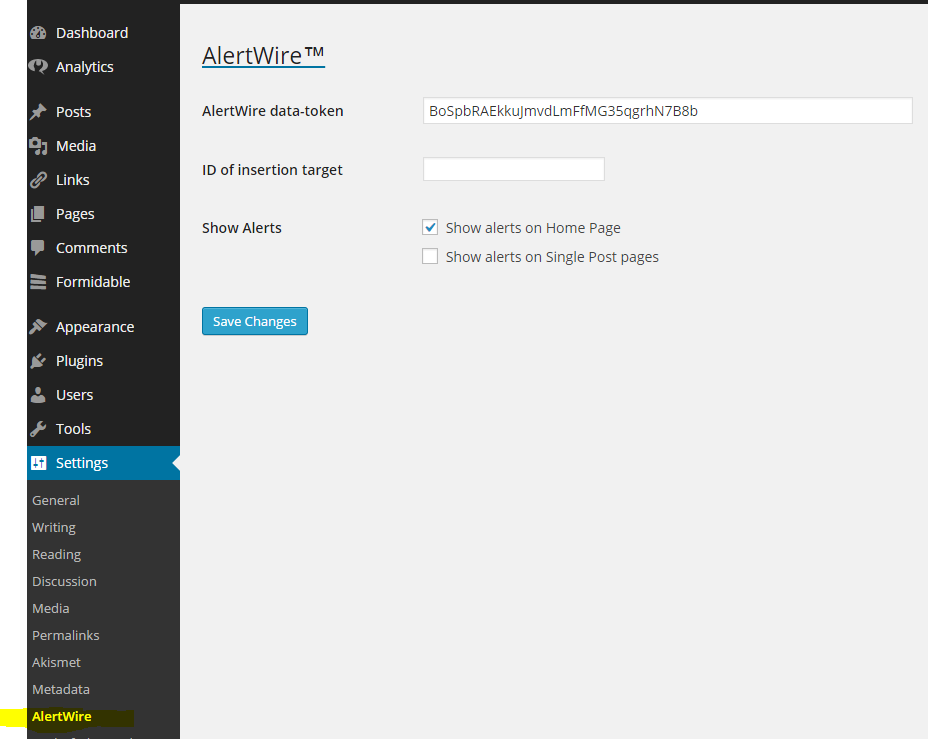Image resolution: width=928 pixels, height=739 pixels.
Task: Click the Comments speech bubble icon
Action: (38, 248)
